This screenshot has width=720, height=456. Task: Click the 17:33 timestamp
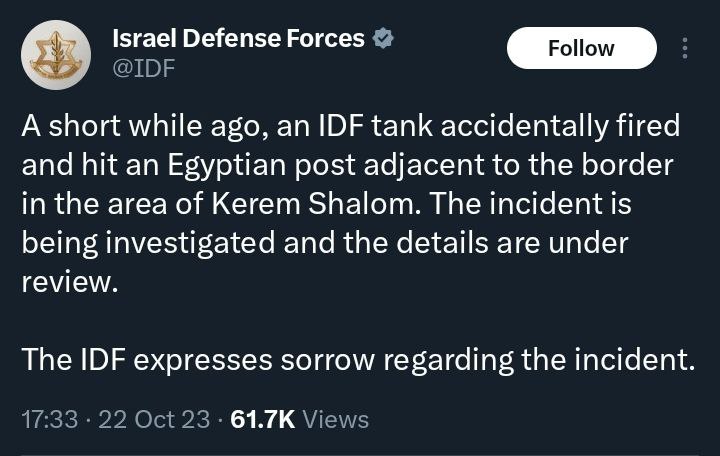tap(49, 419)
